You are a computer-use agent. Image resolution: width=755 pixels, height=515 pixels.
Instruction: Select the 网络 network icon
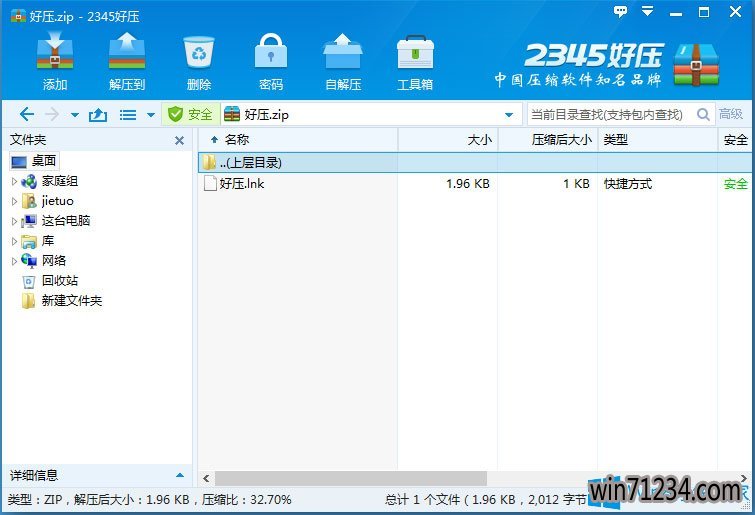(29, 261)
